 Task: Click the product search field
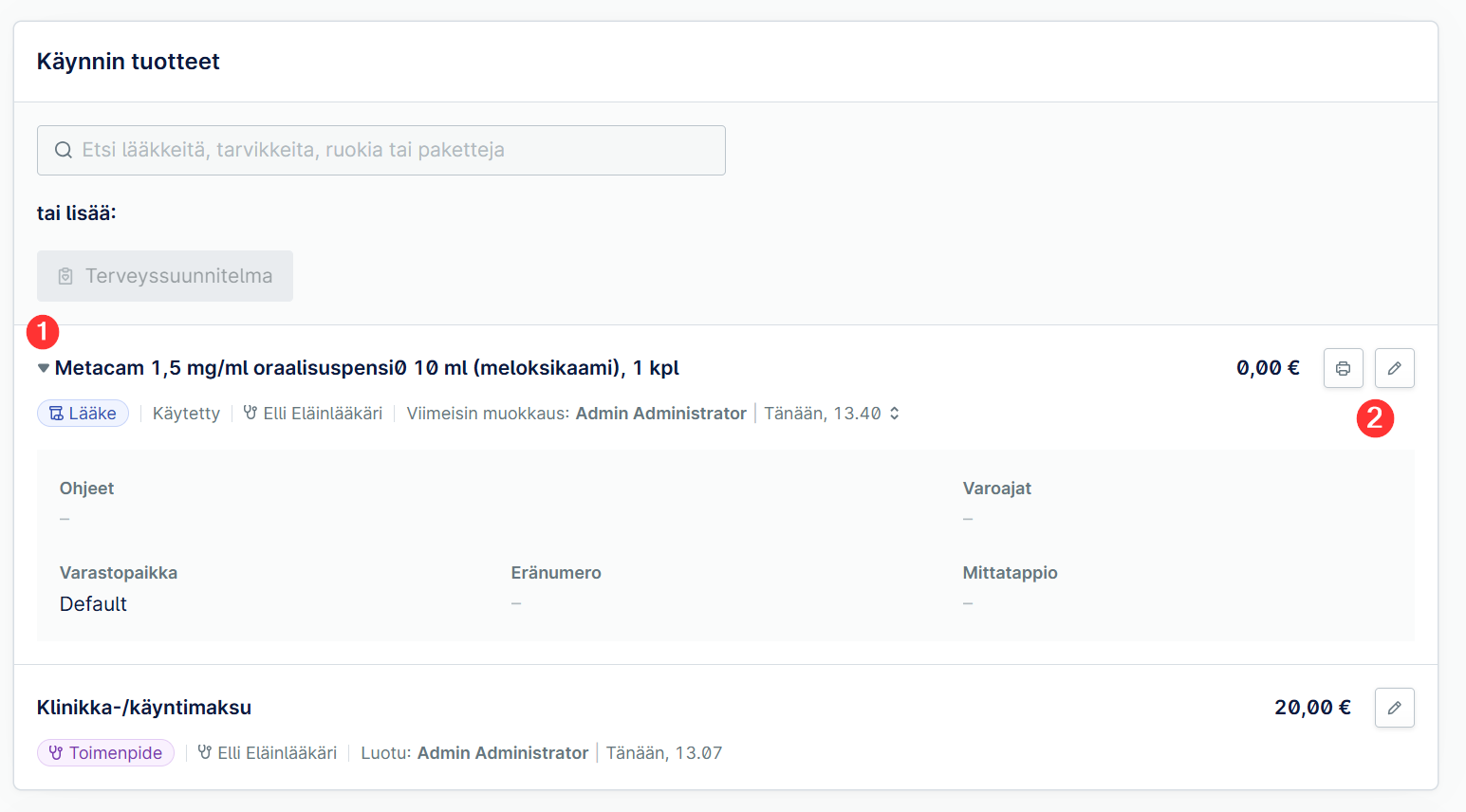point(381,150)
